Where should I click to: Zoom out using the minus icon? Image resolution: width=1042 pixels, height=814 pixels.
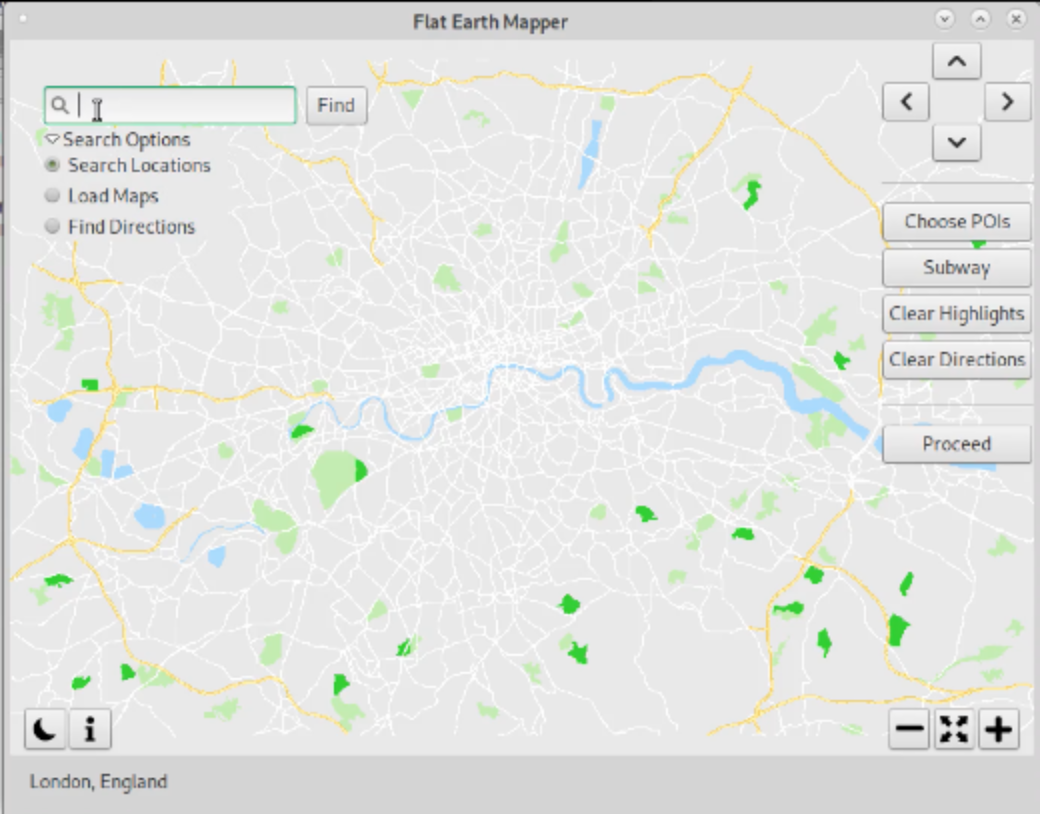point(909,729)
